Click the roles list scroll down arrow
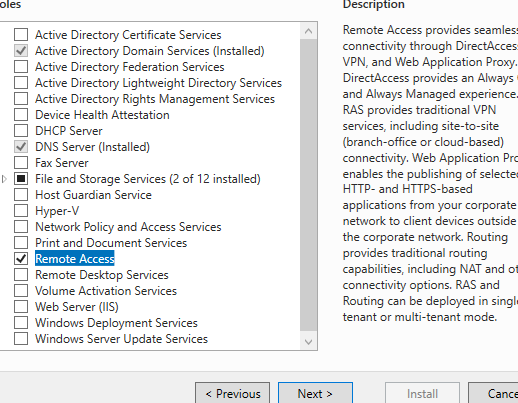Viewport: 518px width, 403px height. (x=308, y=342)
